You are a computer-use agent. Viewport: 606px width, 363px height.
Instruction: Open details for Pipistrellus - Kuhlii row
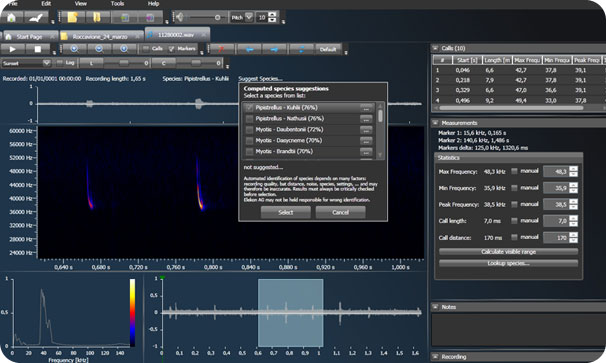[366, 108]
